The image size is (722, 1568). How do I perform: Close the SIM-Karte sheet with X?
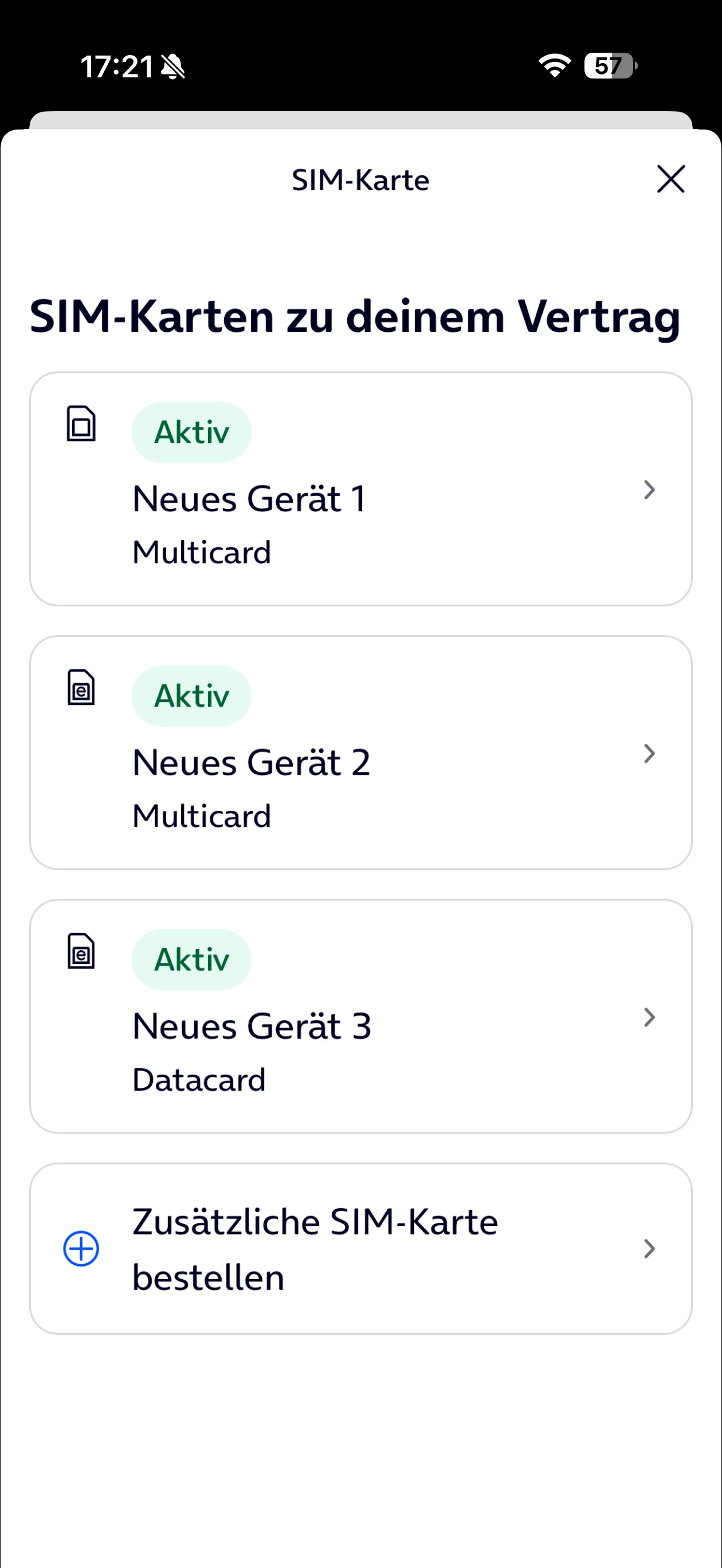(x=671, y=179)
